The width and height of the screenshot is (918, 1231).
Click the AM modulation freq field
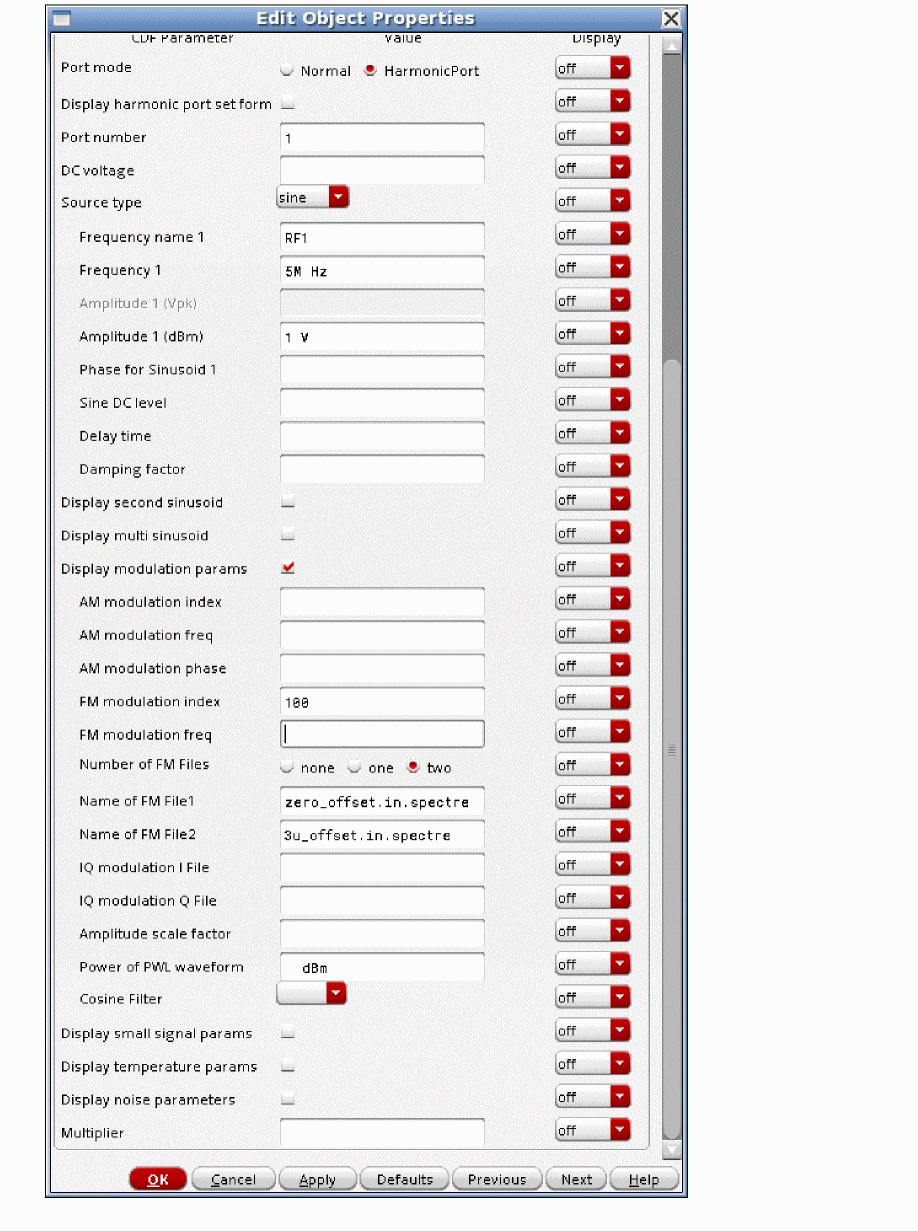[382, 635]
